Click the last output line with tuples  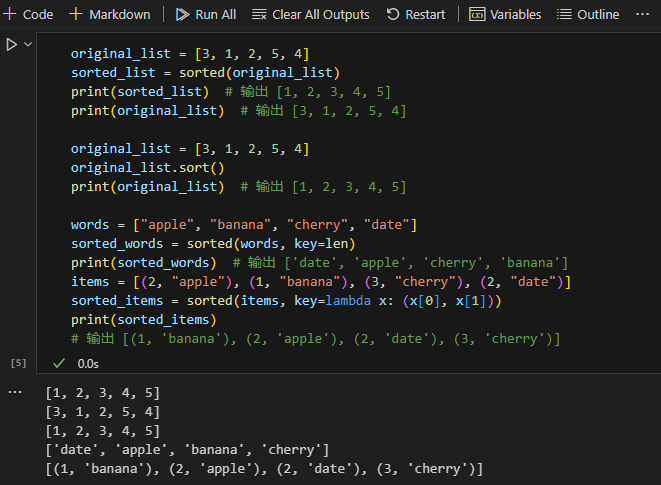pyautogui.click(x=264, y=469)
